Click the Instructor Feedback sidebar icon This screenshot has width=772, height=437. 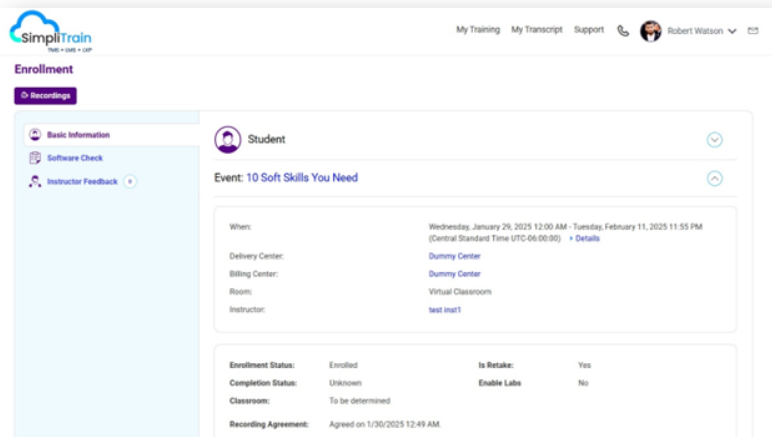35,182
